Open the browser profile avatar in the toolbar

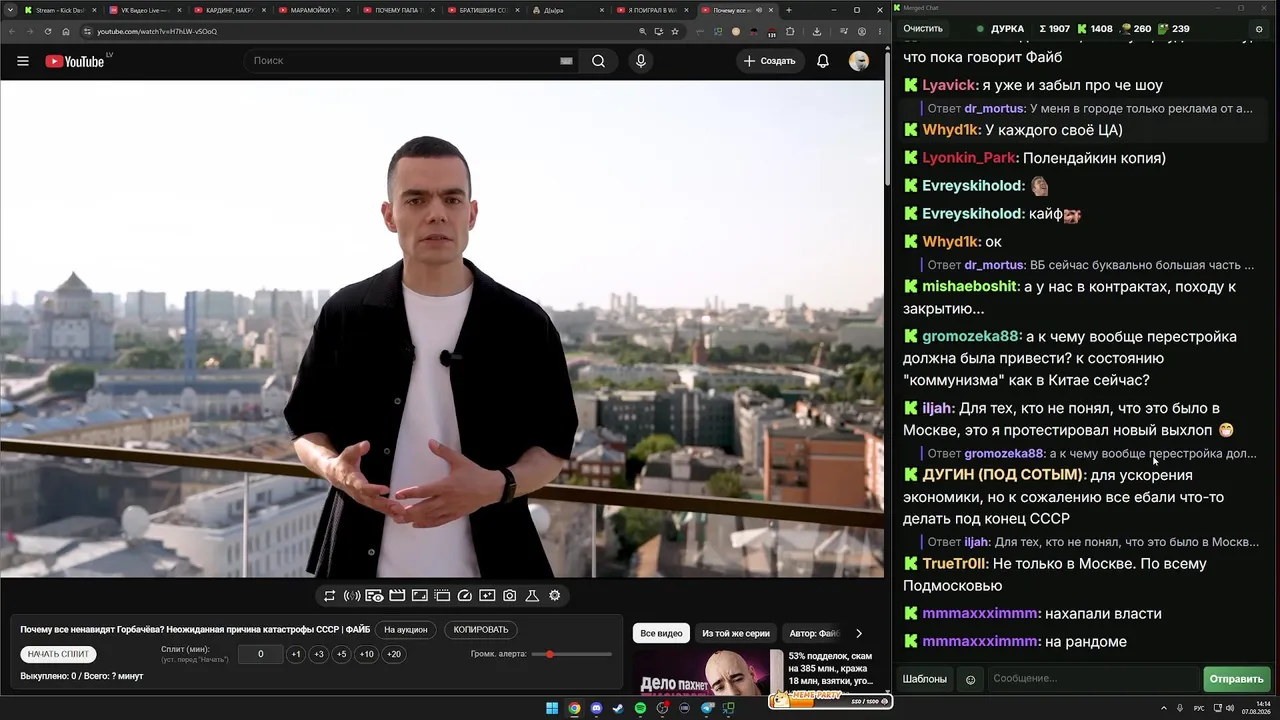tap(862, 31)
